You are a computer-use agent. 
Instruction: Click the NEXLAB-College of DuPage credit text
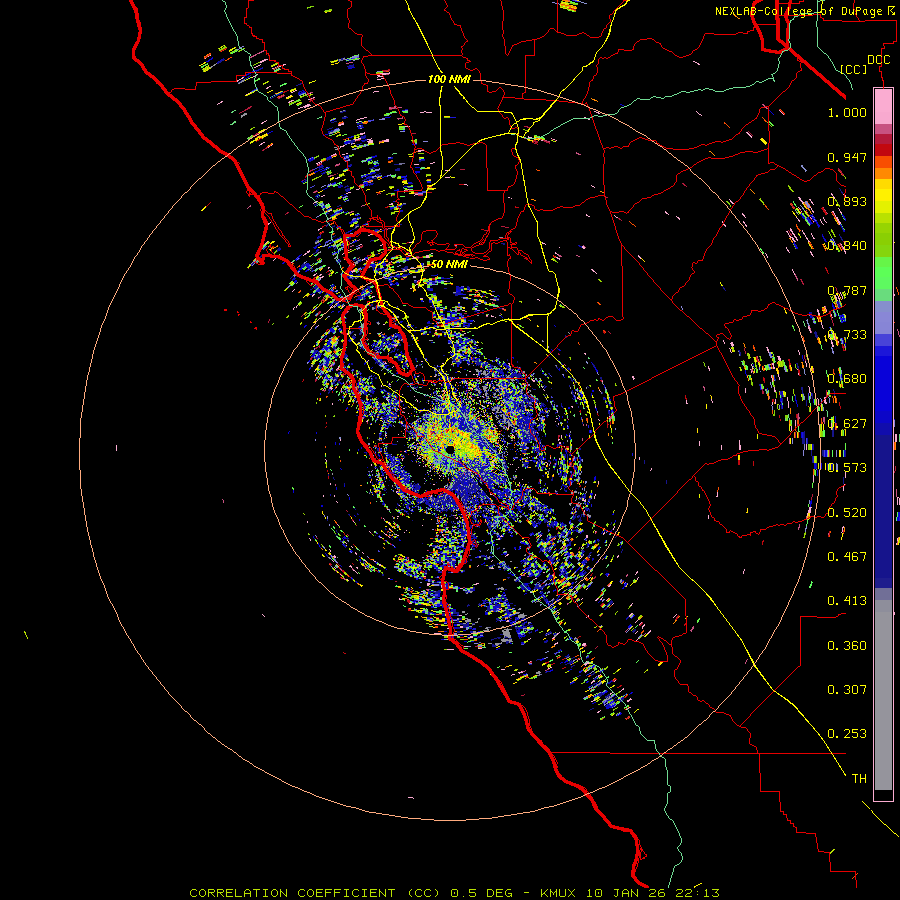[804, 11]
